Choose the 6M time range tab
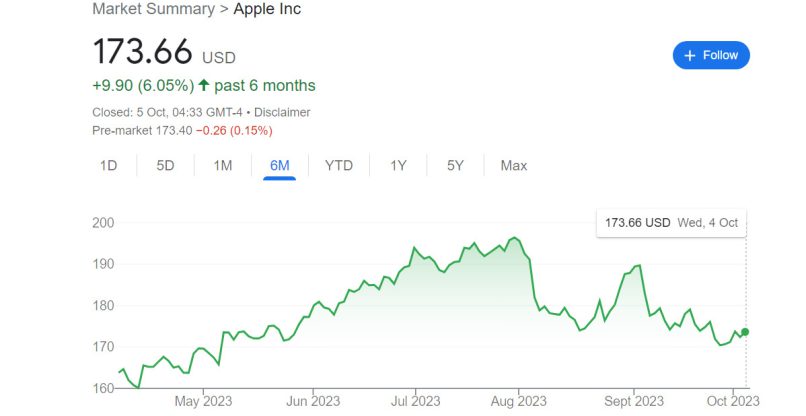The image size is (806, 416). point(280,165)
